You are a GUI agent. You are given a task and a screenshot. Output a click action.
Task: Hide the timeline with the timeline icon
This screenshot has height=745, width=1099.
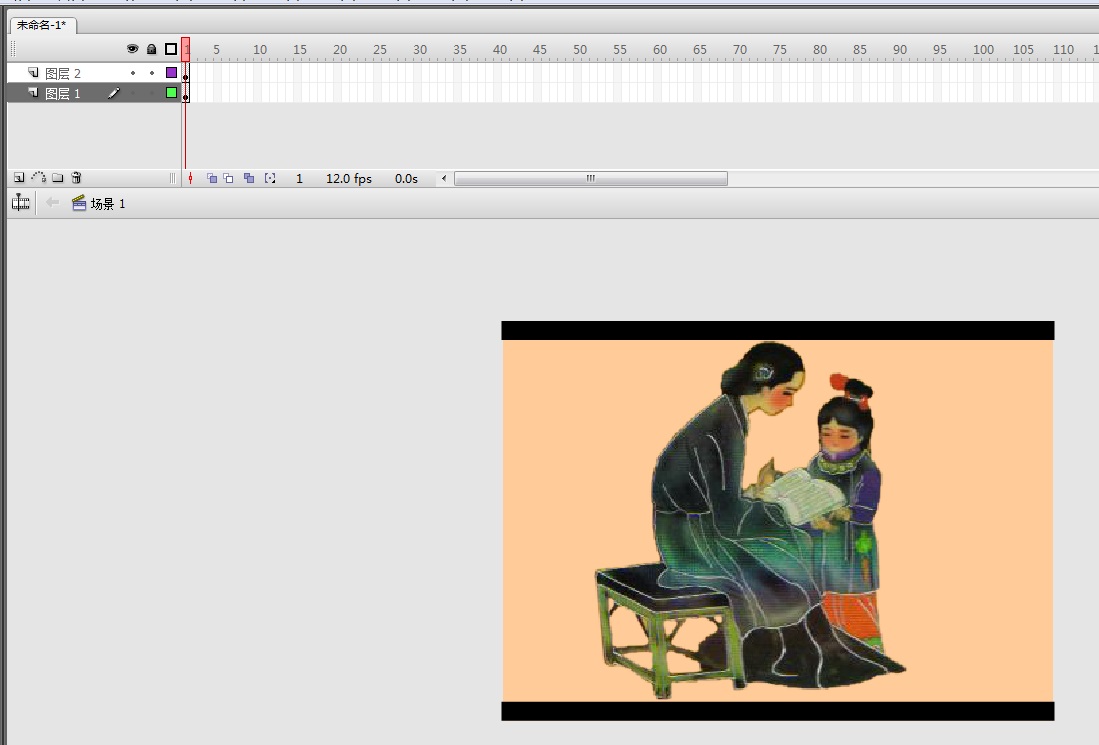point(21,203)
